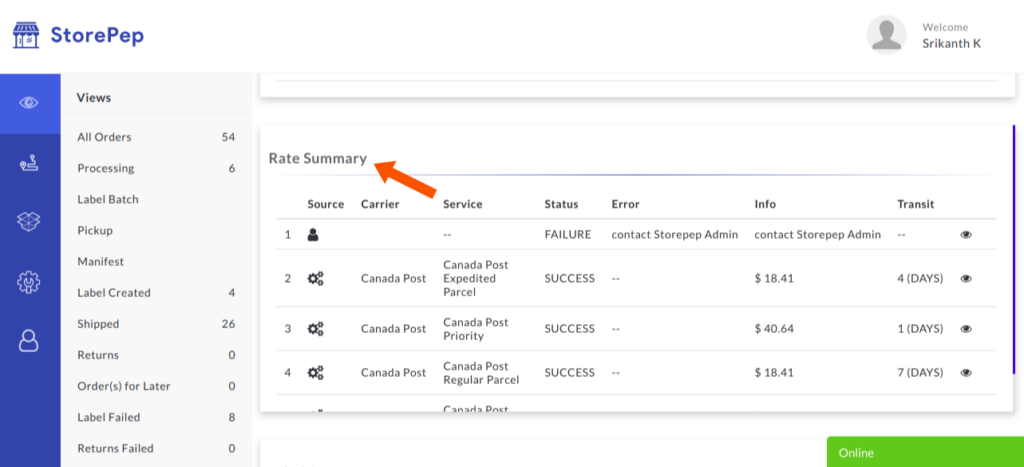
Task: Click the Service column header
Action: [462, 204]
